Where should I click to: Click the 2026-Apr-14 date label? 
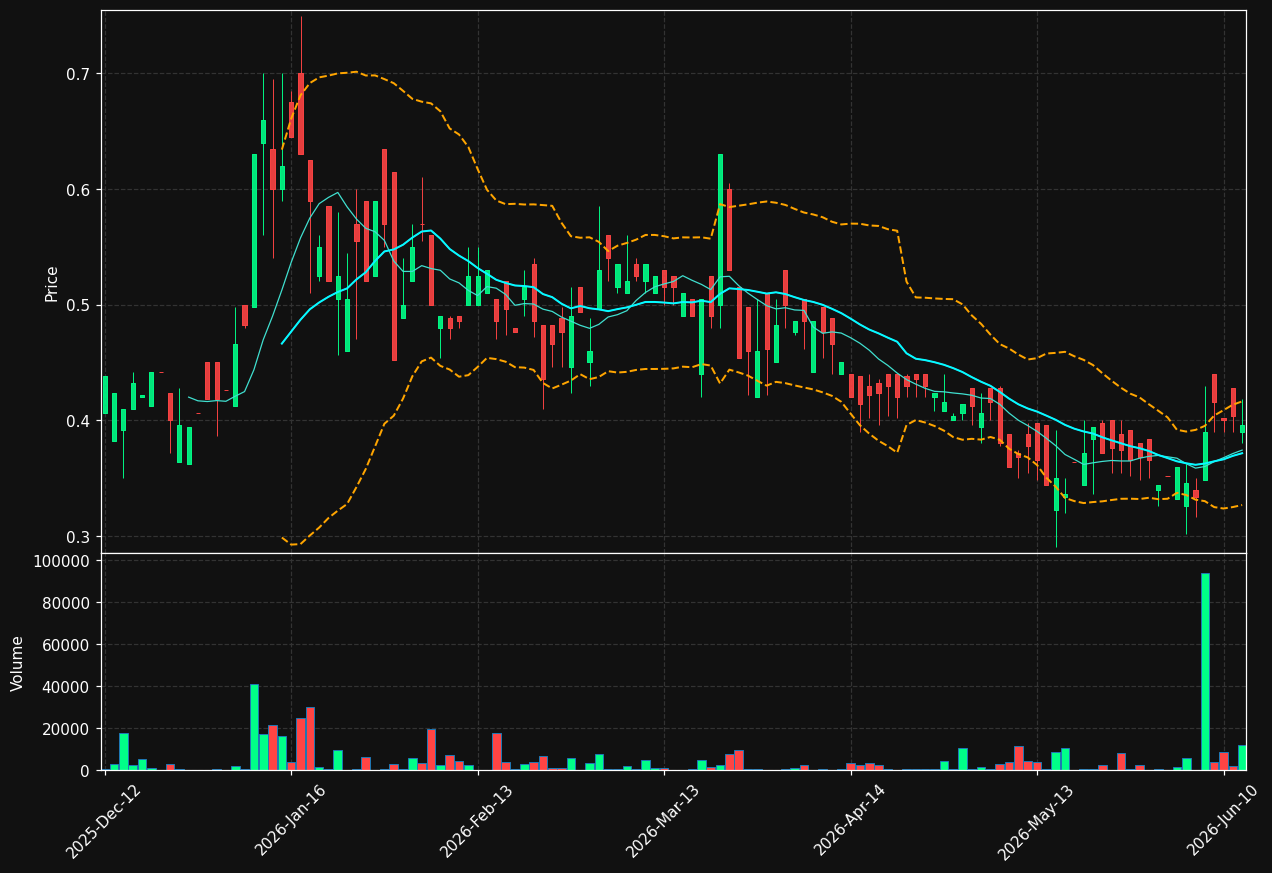pos(850,822)
